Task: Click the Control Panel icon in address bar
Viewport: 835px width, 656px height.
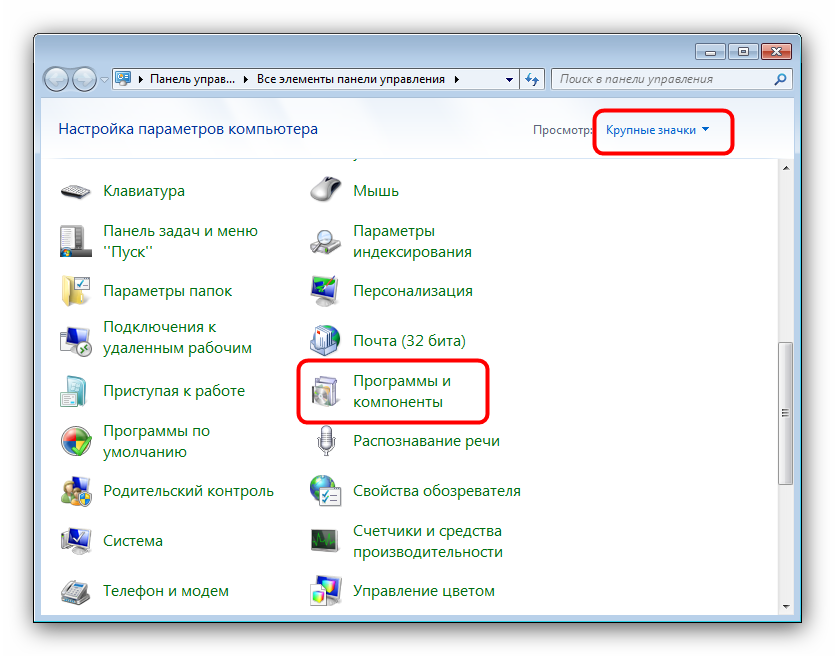Action: click(x=124, y=79)
